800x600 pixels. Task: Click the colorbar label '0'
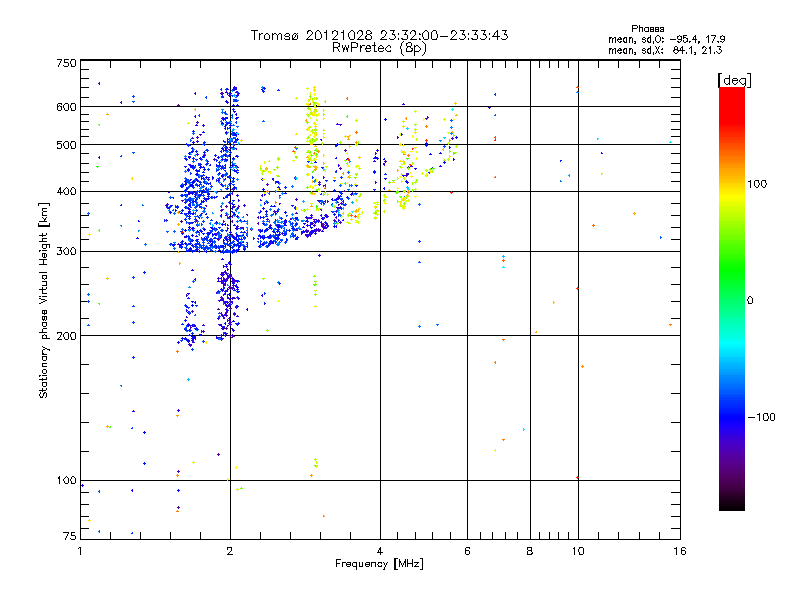(x=750, y=301)
